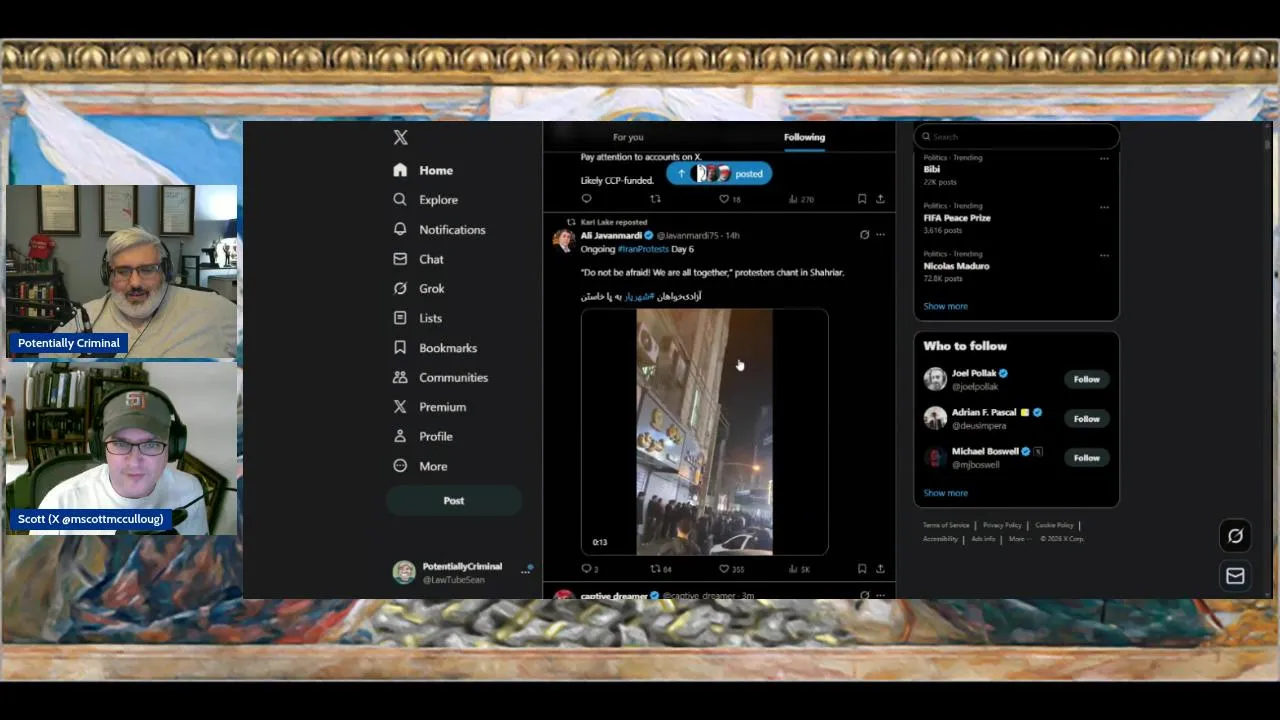Open the Privacy Policy link
The height and width of the screenshot is (720, 1280).
click(x=1002, y=525)
